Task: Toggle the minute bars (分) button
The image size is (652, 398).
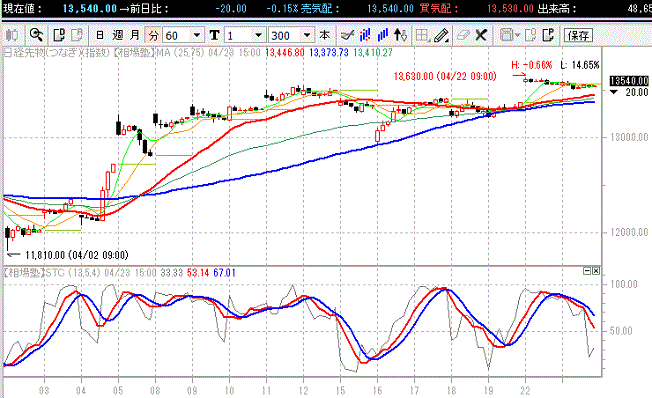Action: click(x=153, y=35)
